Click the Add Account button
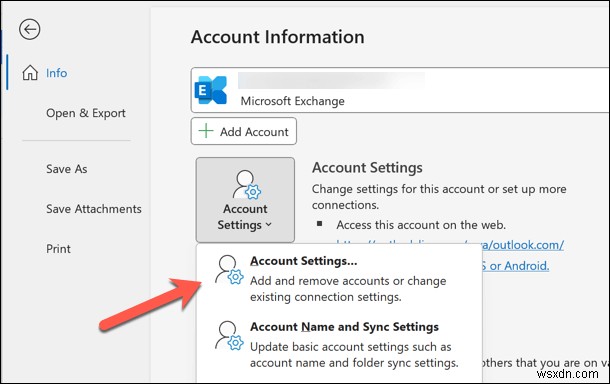610x384 pixels. point(244,132)
